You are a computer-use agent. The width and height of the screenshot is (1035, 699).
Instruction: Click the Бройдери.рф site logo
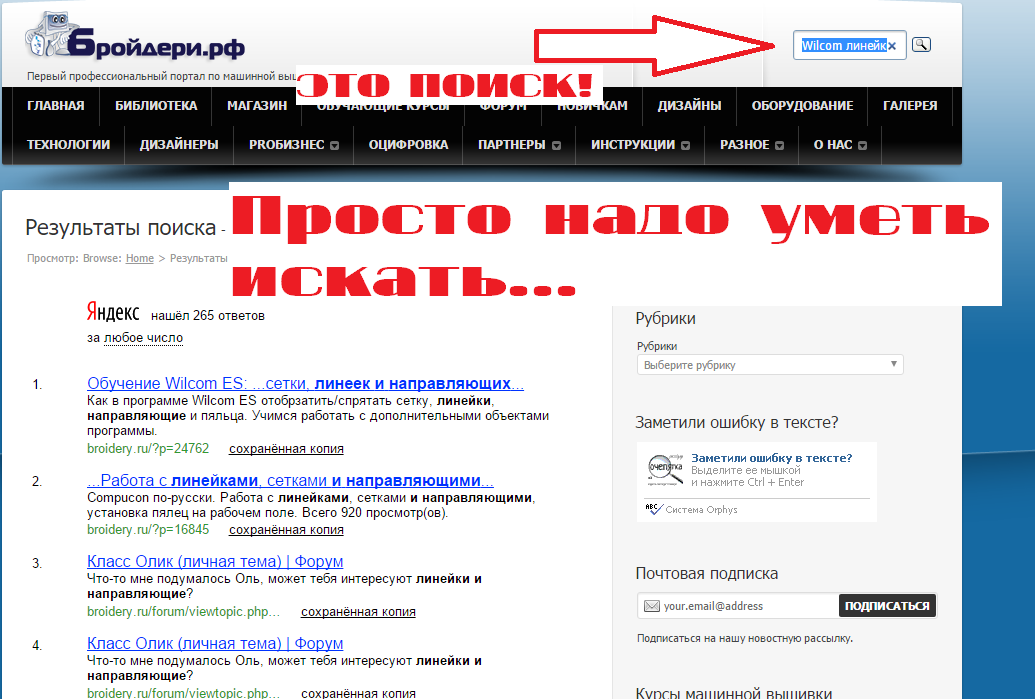(x=135, y=38)
